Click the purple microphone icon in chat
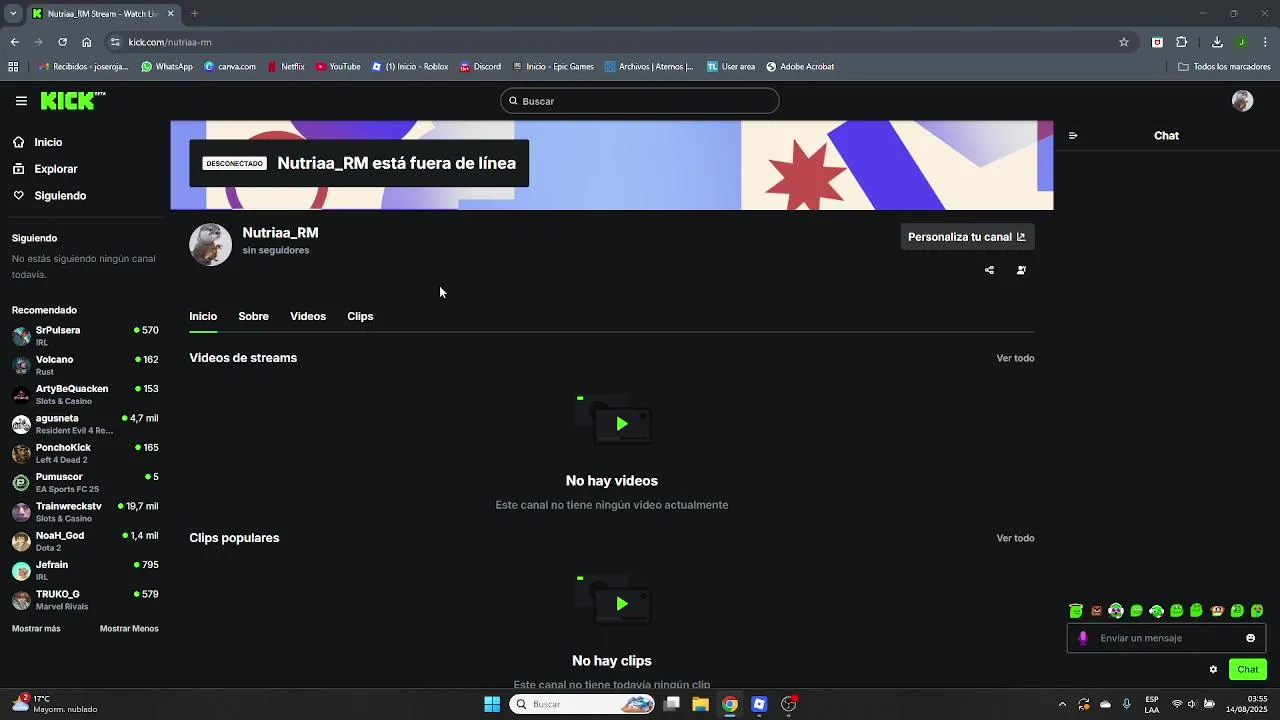Viewport: 1280px width, 720px height. [1083, 638]
